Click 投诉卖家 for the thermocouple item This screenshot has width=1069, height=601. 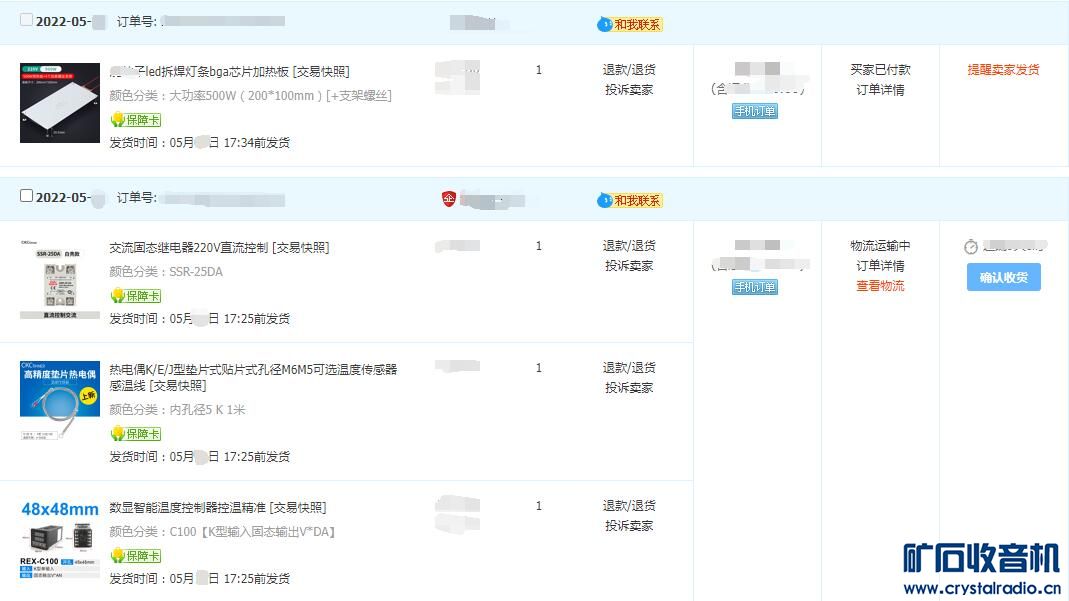(x=629, y=387)
